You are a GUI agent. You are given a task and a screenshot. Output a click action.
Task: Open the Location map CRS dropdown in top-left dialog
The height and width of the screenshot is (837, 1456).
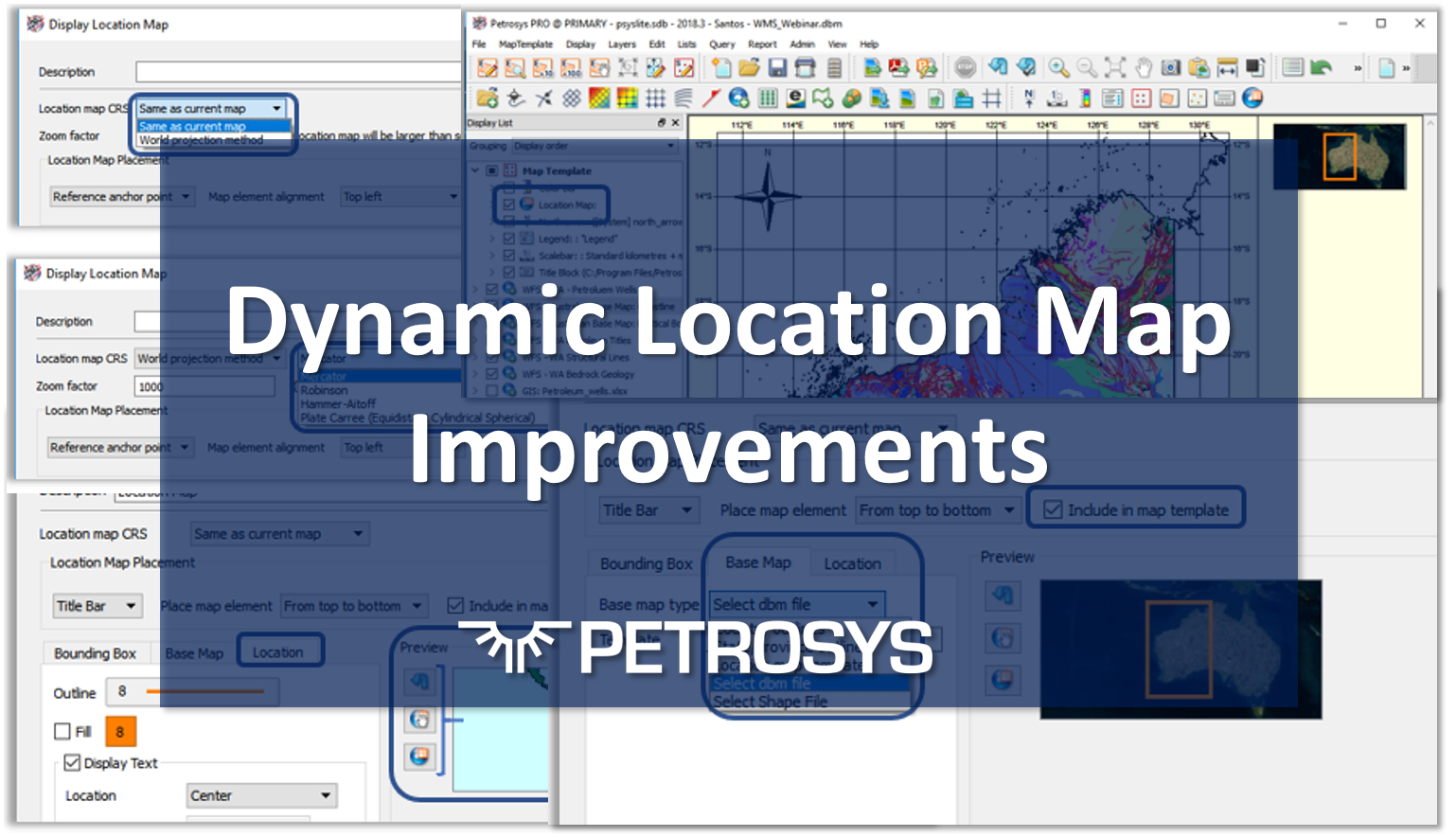click(x=212, y=108)
